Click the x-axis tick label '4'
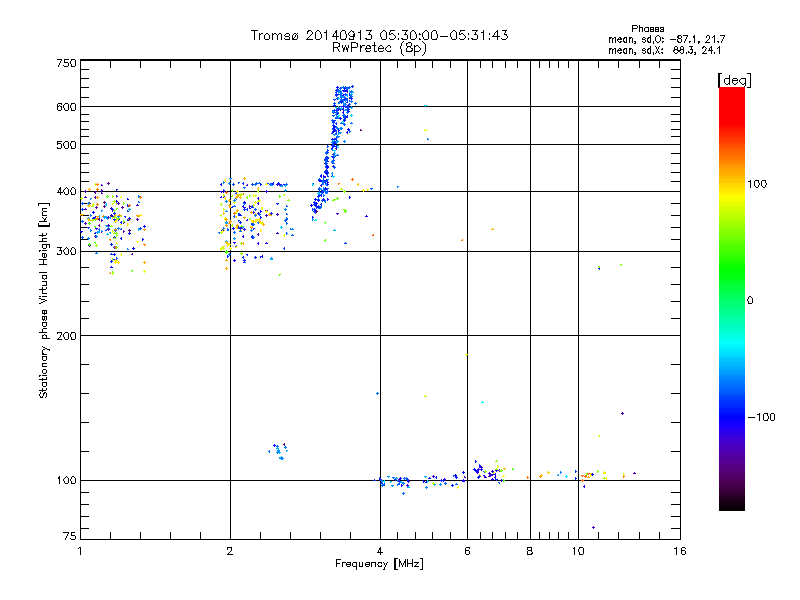 click(380, 551)
